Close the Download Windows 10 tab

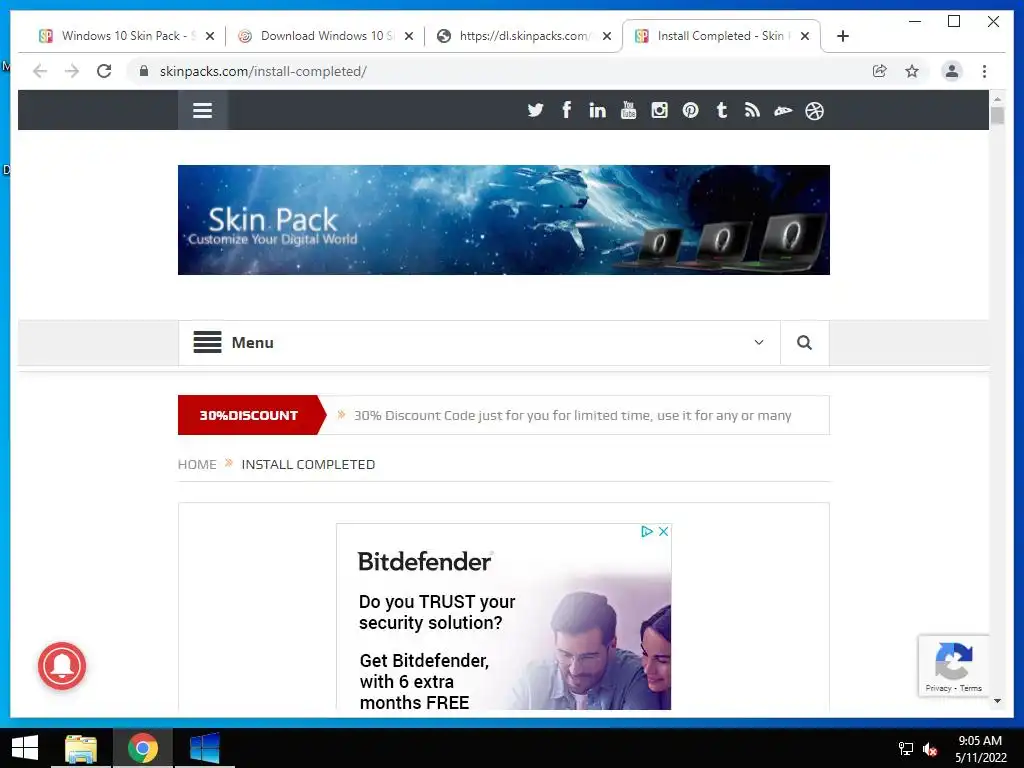tap(409, 36)
